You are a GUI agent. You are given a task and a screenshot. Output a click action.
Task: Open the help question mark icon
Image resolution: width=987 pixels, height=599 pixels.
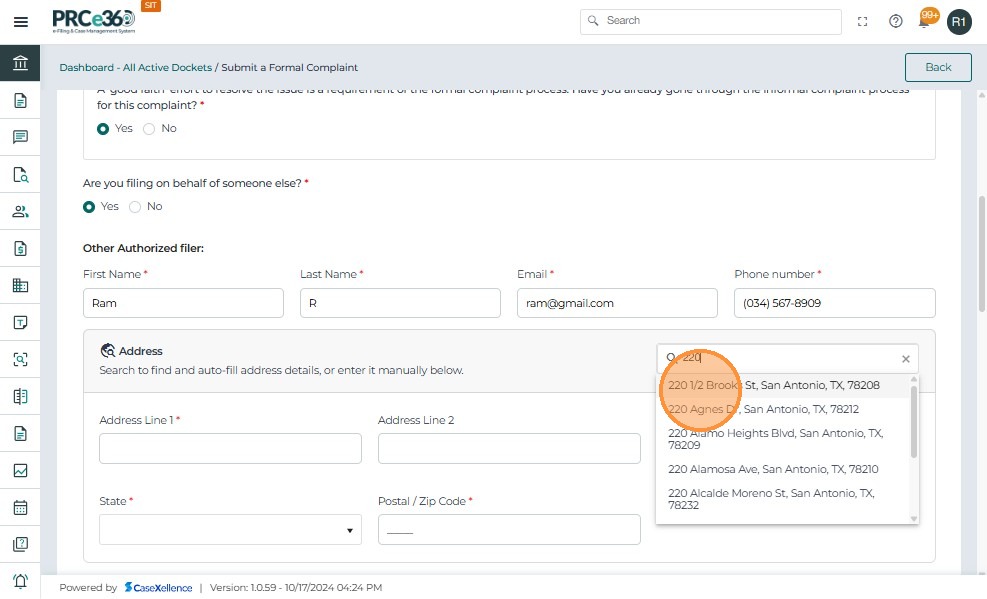click(x=896, y=21)
